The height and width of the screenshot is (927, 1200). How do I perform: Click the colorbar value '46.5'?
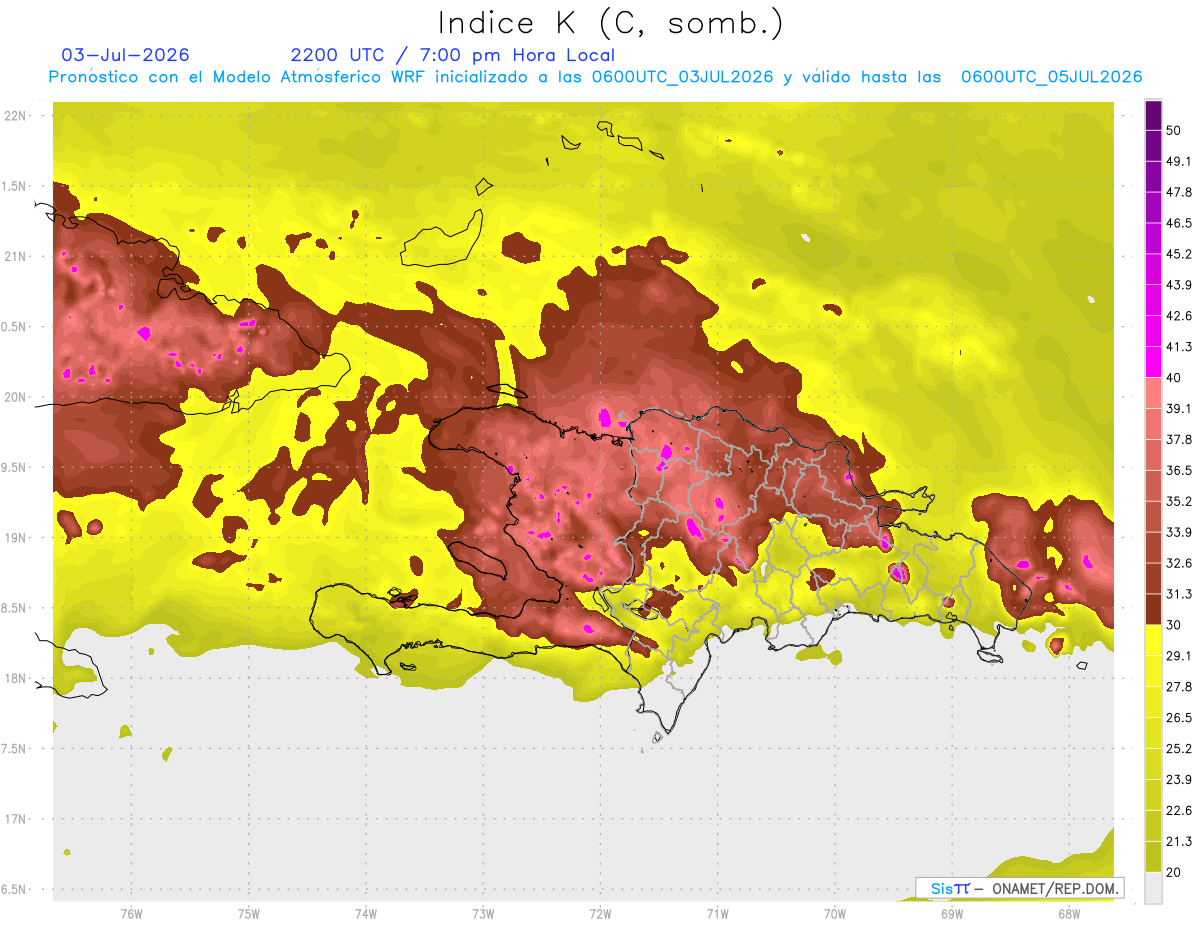coord(1179,223)
